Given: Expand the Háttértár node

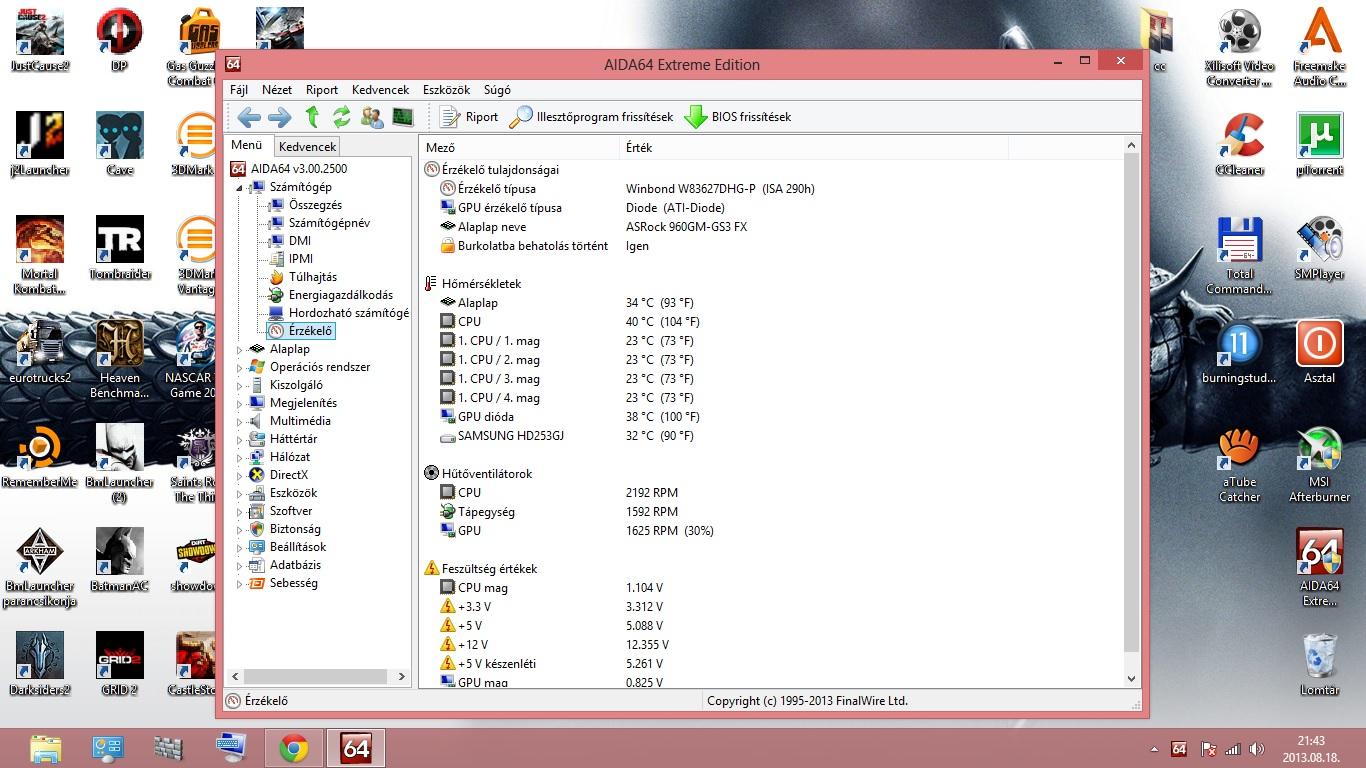Looking at the screenshot, I should pos(240,439).
